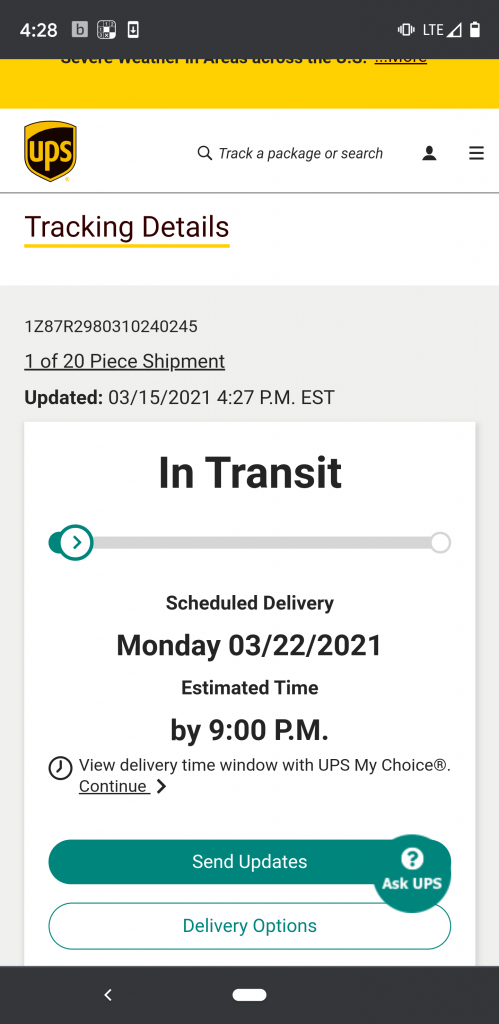499x1024 pixels.
Task: Tap the Android home pill
Action: [x=250, y=995]
